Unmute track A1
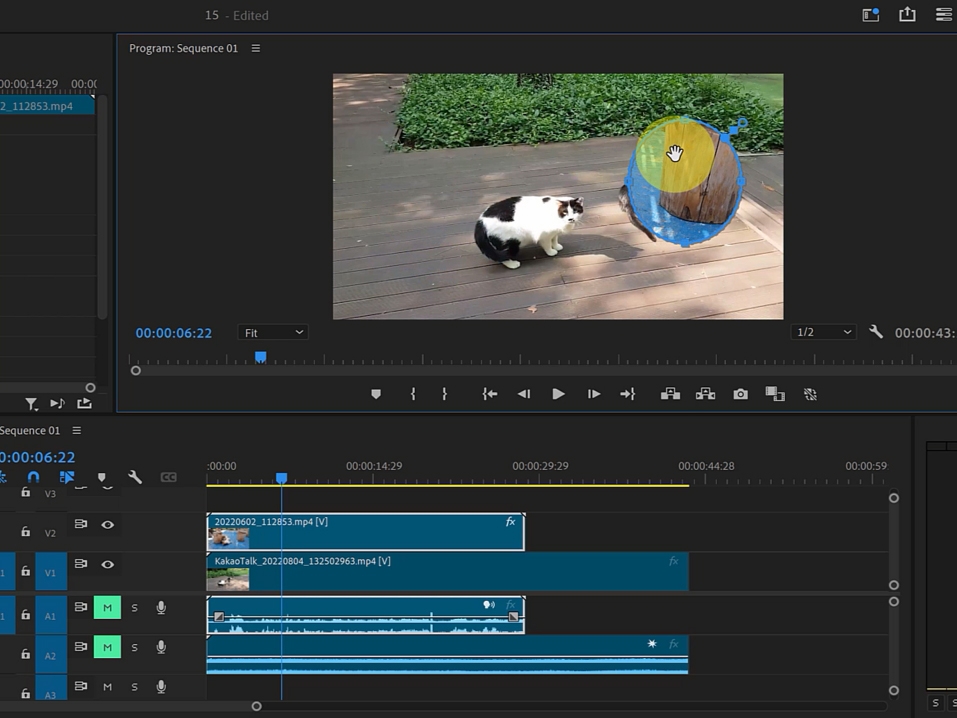 point(107,607)
